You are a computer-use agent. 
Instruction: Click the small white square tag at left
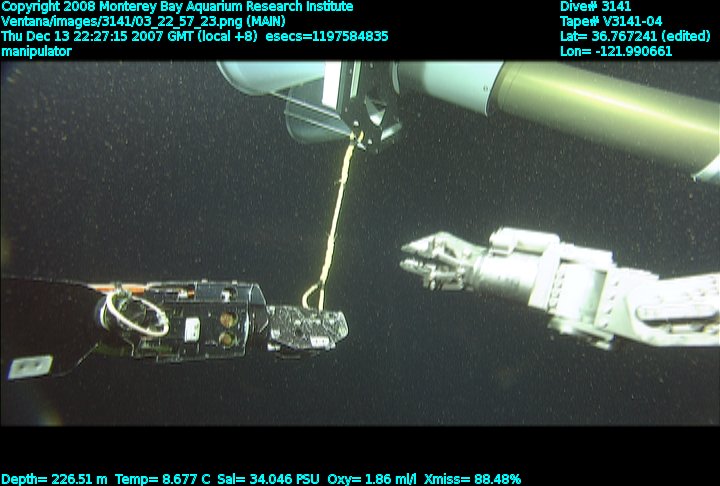(x=29, y=367)
